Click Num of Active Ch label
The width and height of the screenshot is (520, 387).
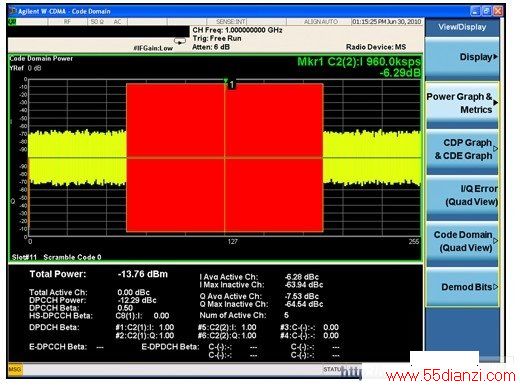pos(233,315)
